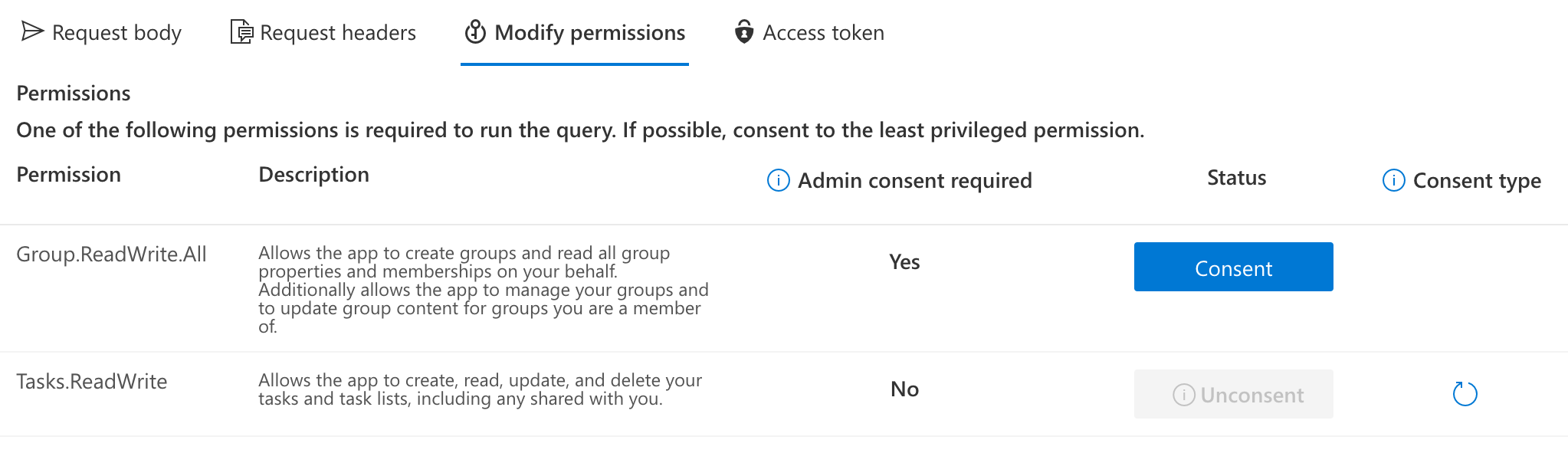The width and height of the screenshot is (1568, 463).
Task: Click the paper-plane icon beside Request body
Action: coord(32,31)
